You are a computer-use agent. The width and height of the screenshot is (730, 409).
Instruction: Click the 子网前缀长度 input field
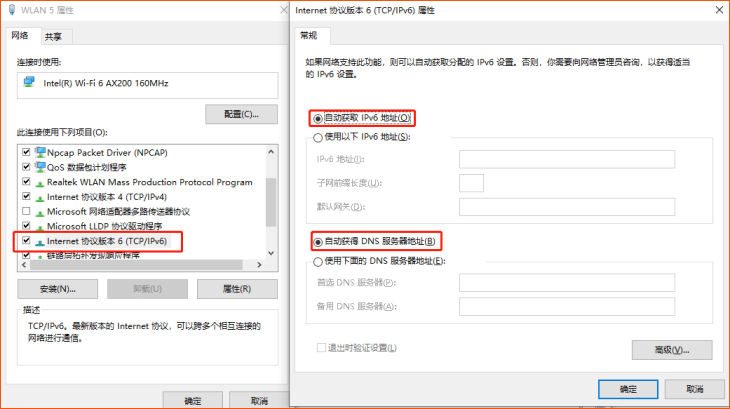click(x=471, y=183)
